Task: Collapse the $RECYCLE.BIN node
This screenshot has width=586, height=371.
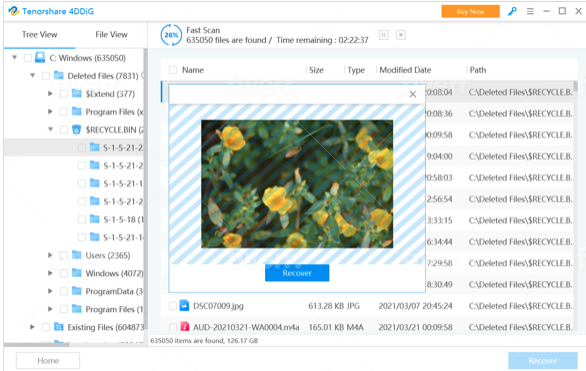Action: [x=50, y=129]
